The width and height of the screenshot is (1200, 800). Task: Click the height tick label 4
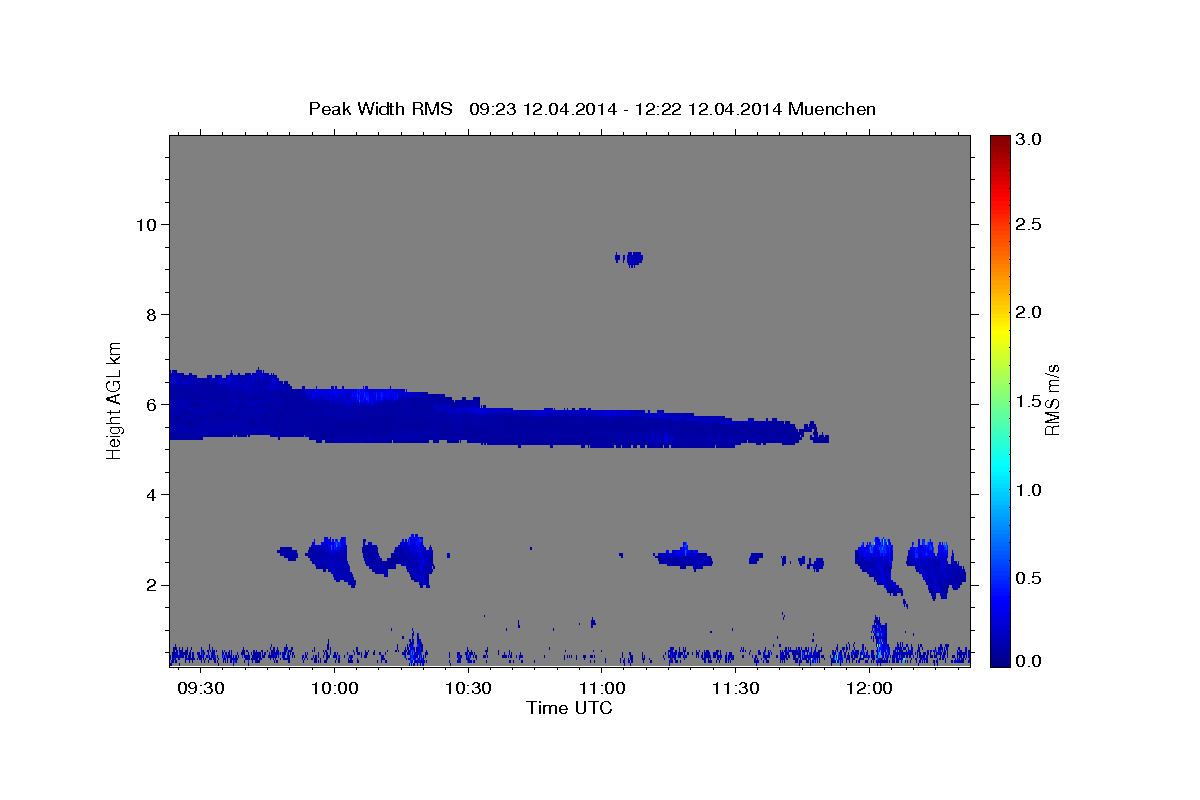[x=149, y=495]
